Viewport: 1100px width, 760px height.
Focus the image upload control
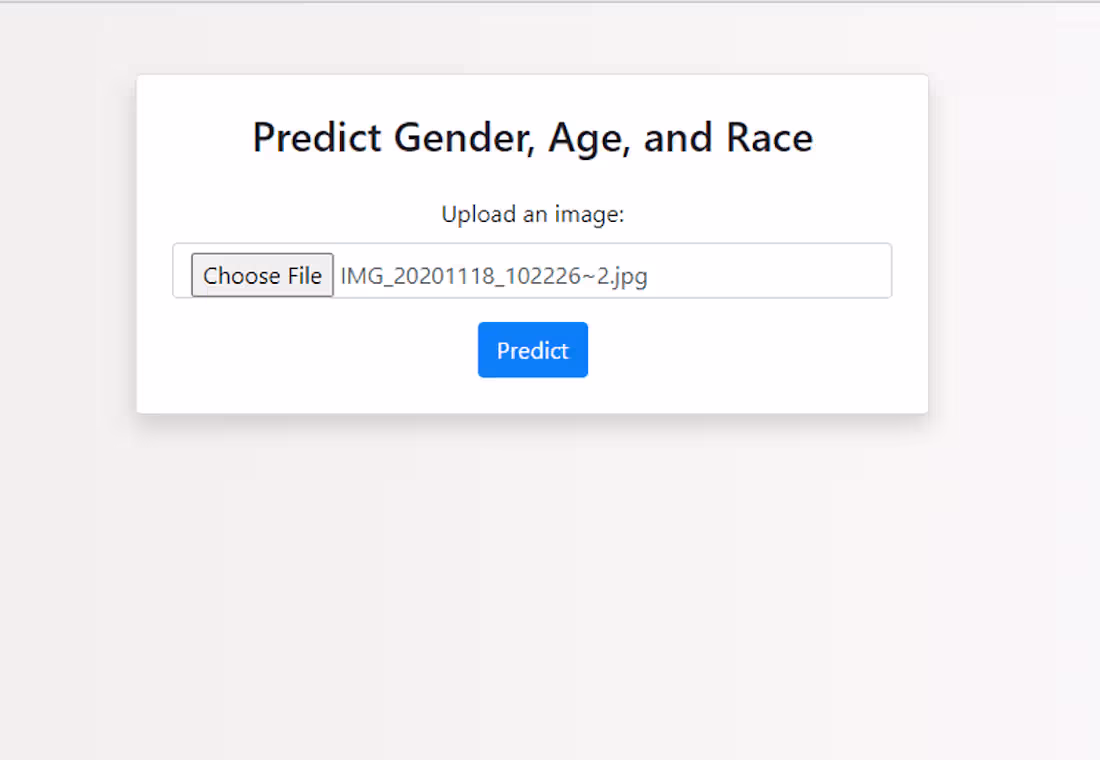click(x=600, y=271)
